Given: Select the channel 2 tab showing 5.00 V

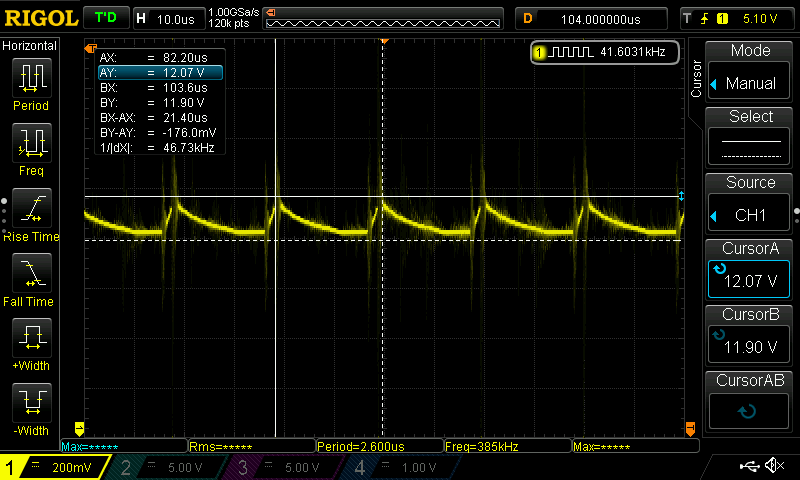Looking at the screenshot, I should pos(166,467).
